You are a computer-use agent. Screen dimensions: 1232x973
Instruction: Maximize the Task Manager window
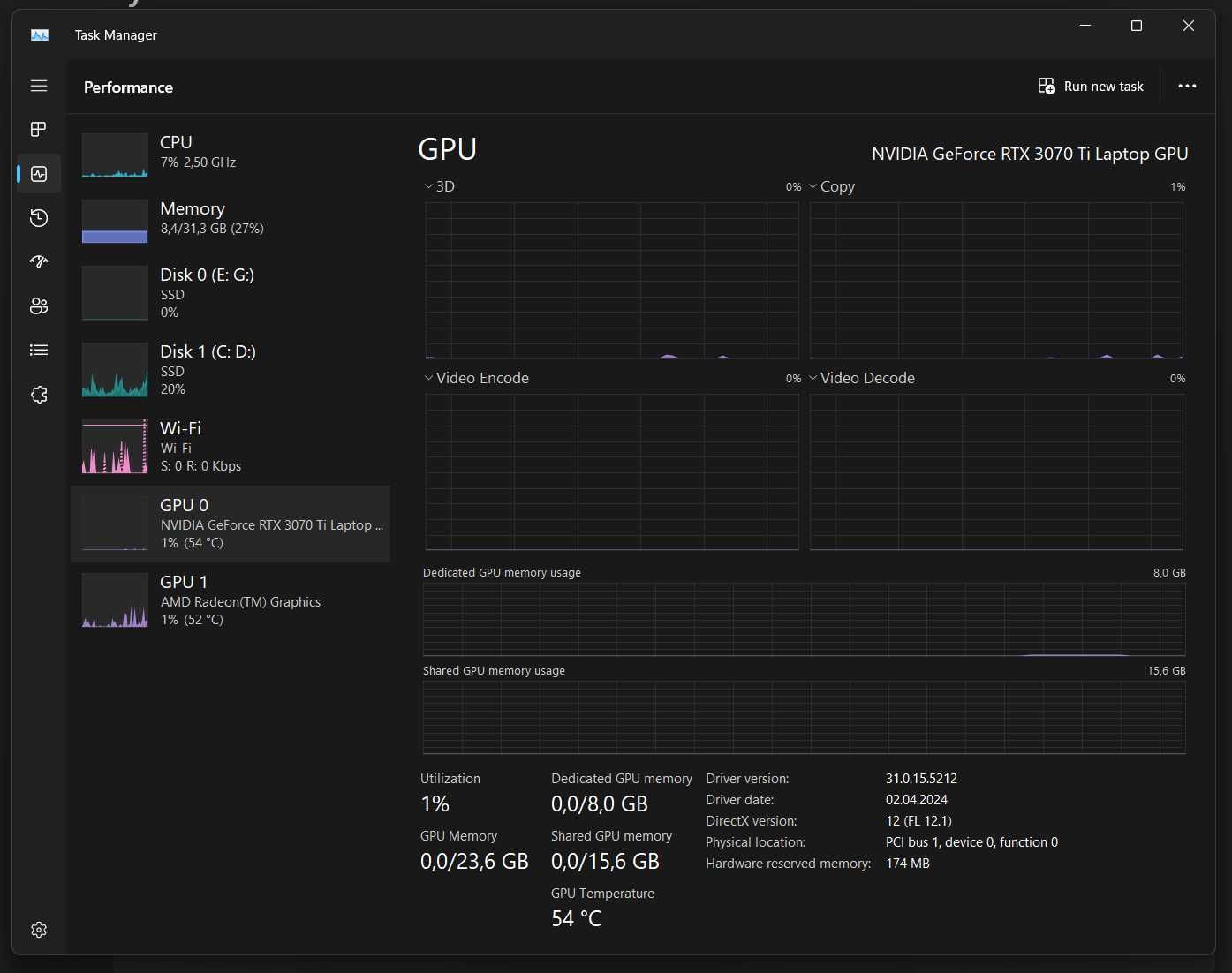point(1137,26)
